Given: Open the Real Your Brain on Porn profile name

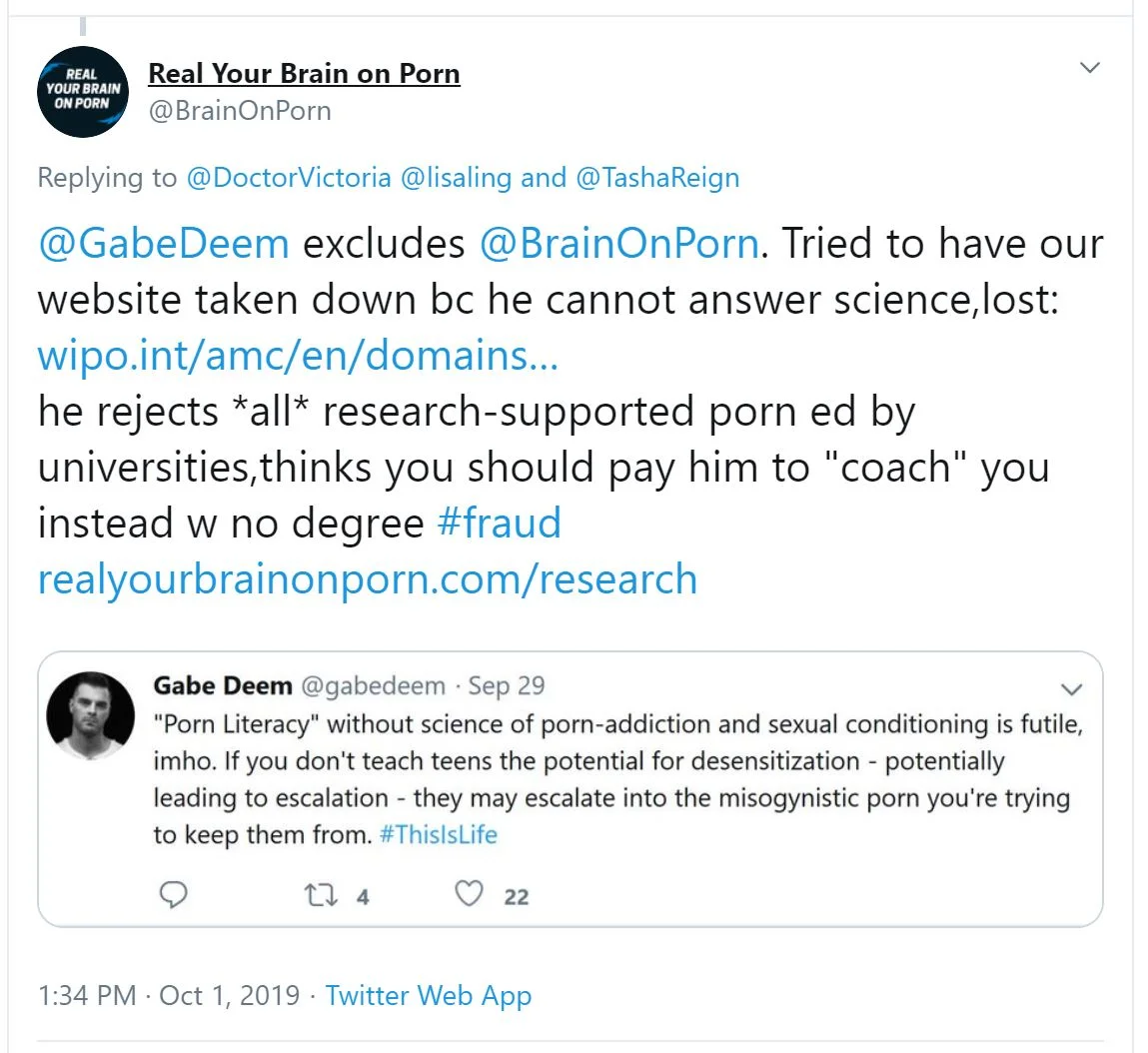Looking at the screenshot, I should click(304, 74).
